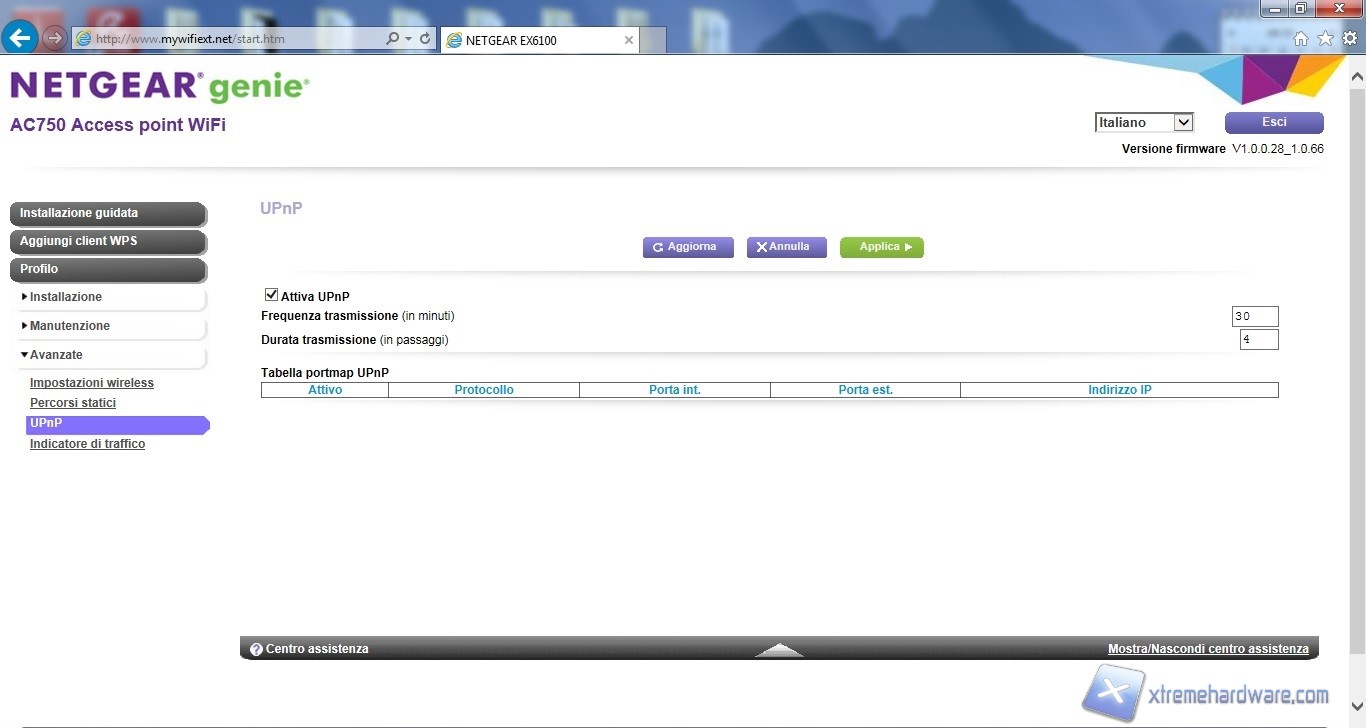Open the browser Tools gear icon

coord(1349,39)
